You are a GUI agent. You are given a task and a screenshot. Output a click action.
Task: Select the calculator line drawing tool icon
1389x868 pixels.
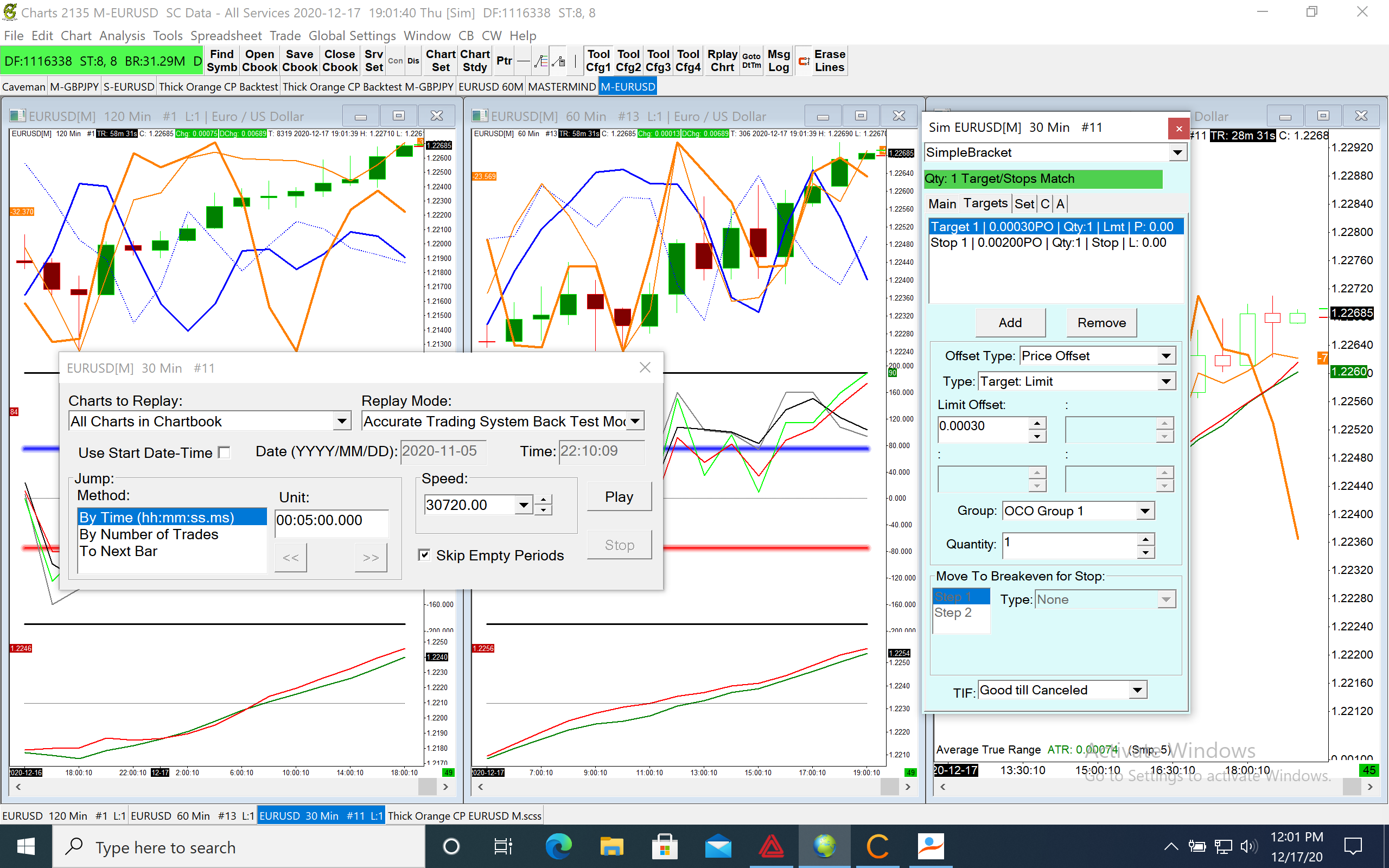tap(558, 61)
